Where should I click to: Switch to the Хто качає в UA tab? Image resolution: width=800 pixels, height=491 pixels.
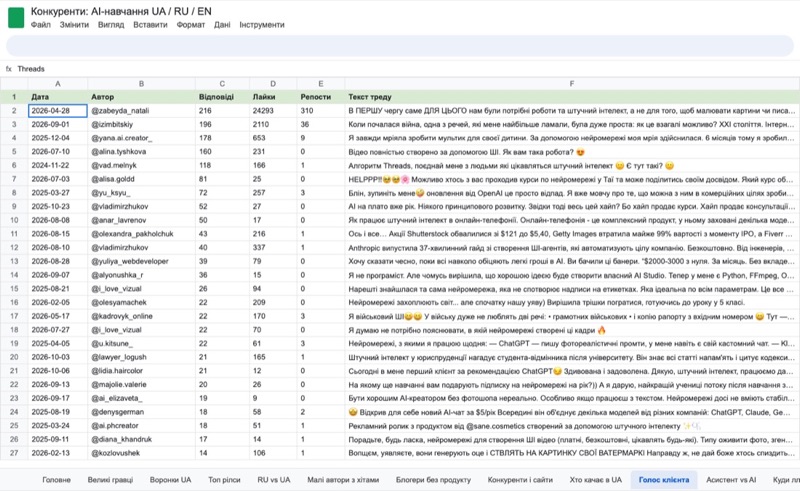(x=595, y=480)
